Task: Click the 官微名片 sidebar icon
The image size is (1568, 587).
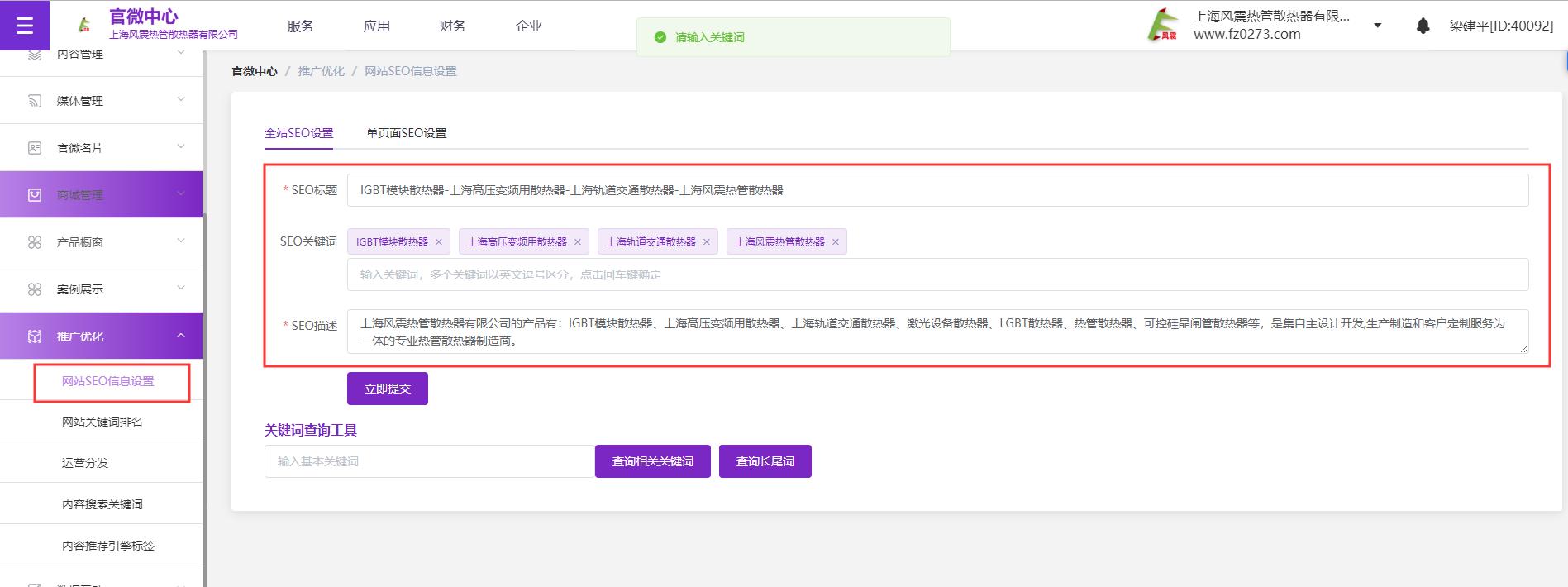Action: [x=35, y=148]
